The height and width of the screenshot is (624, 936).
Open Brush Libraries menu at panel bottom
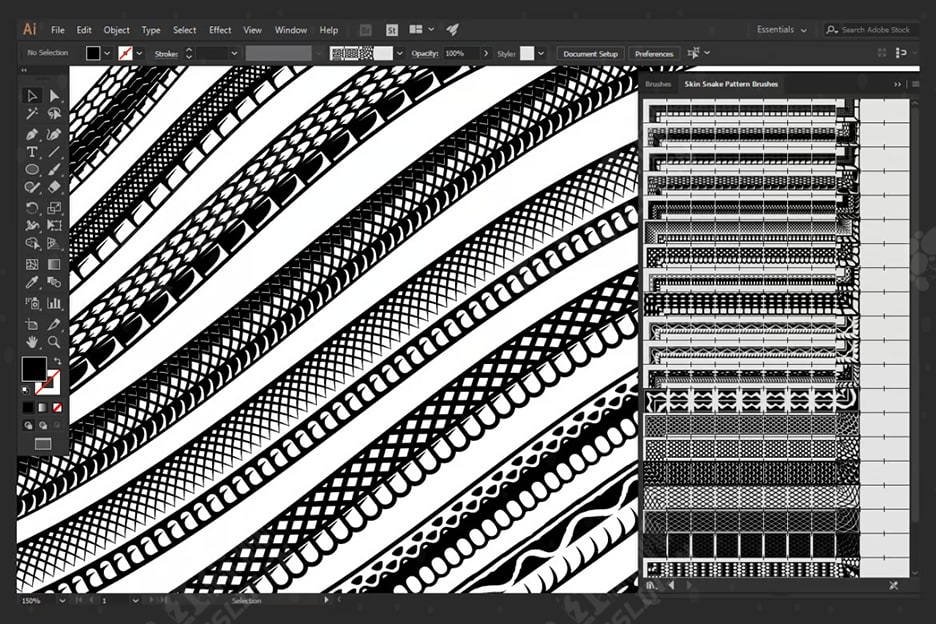click(x=651, y=586)
